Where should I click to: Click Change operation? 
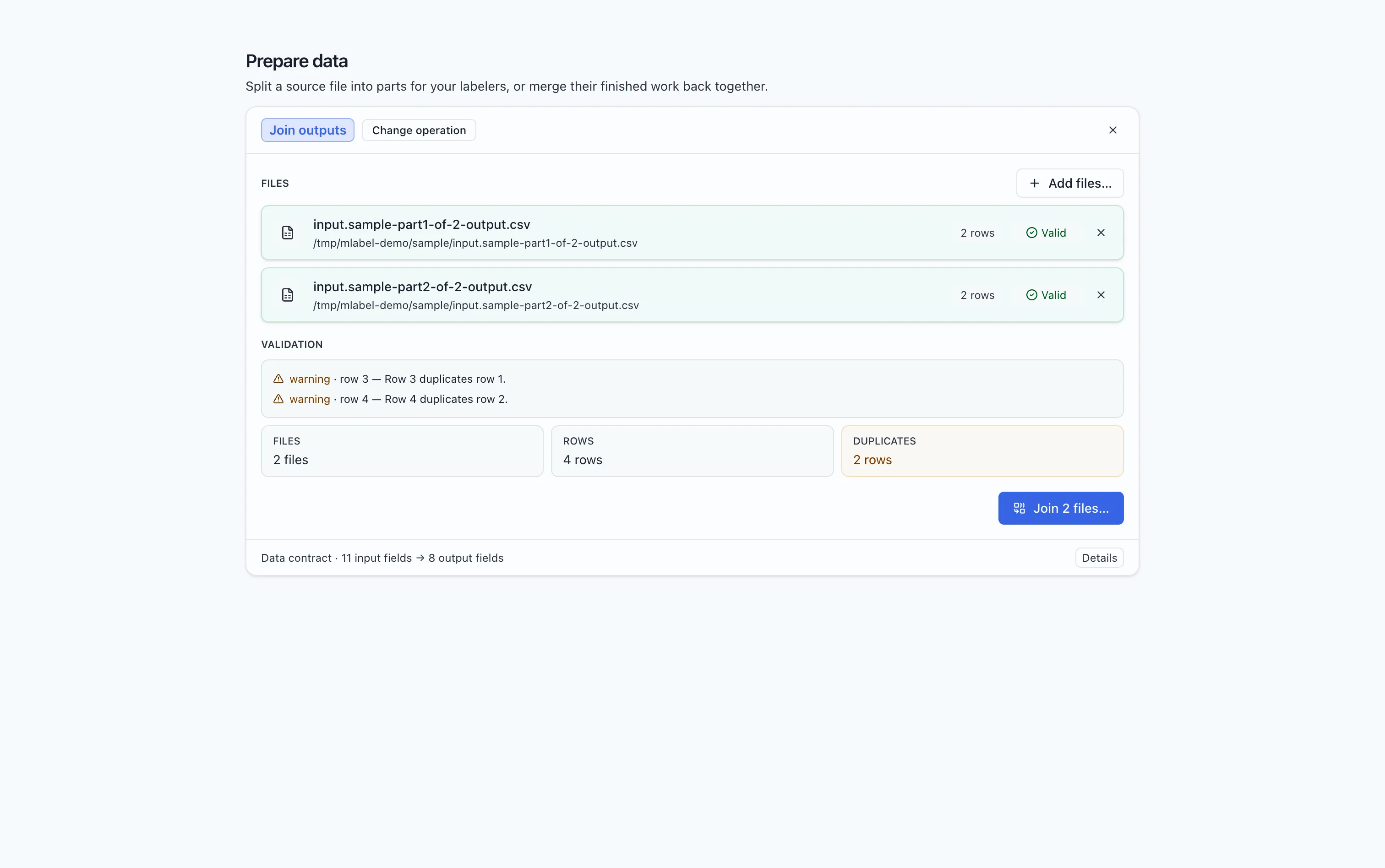(419, 130)
